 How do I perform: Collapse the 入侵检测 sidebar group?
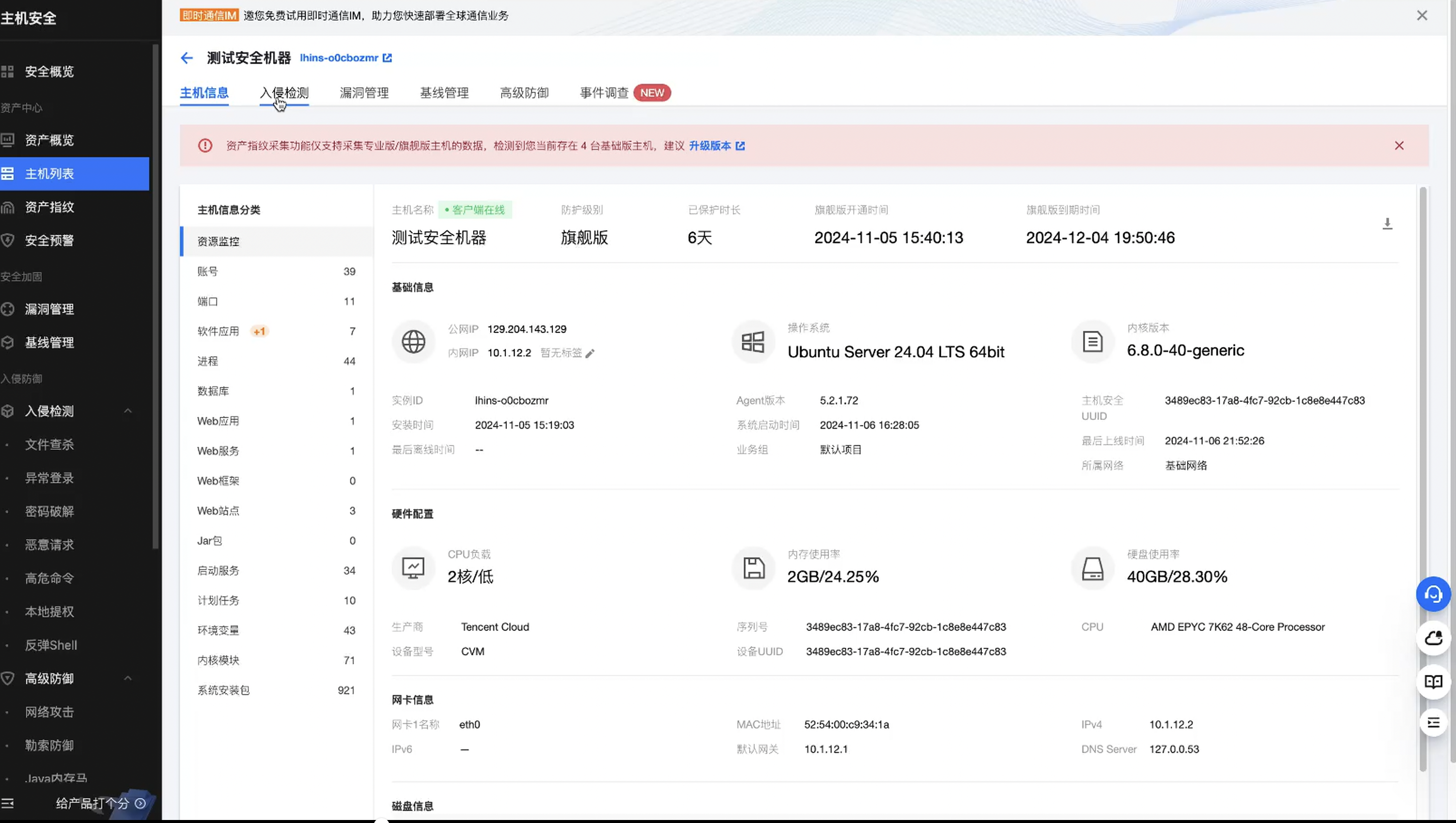click(x=128, y=410)
